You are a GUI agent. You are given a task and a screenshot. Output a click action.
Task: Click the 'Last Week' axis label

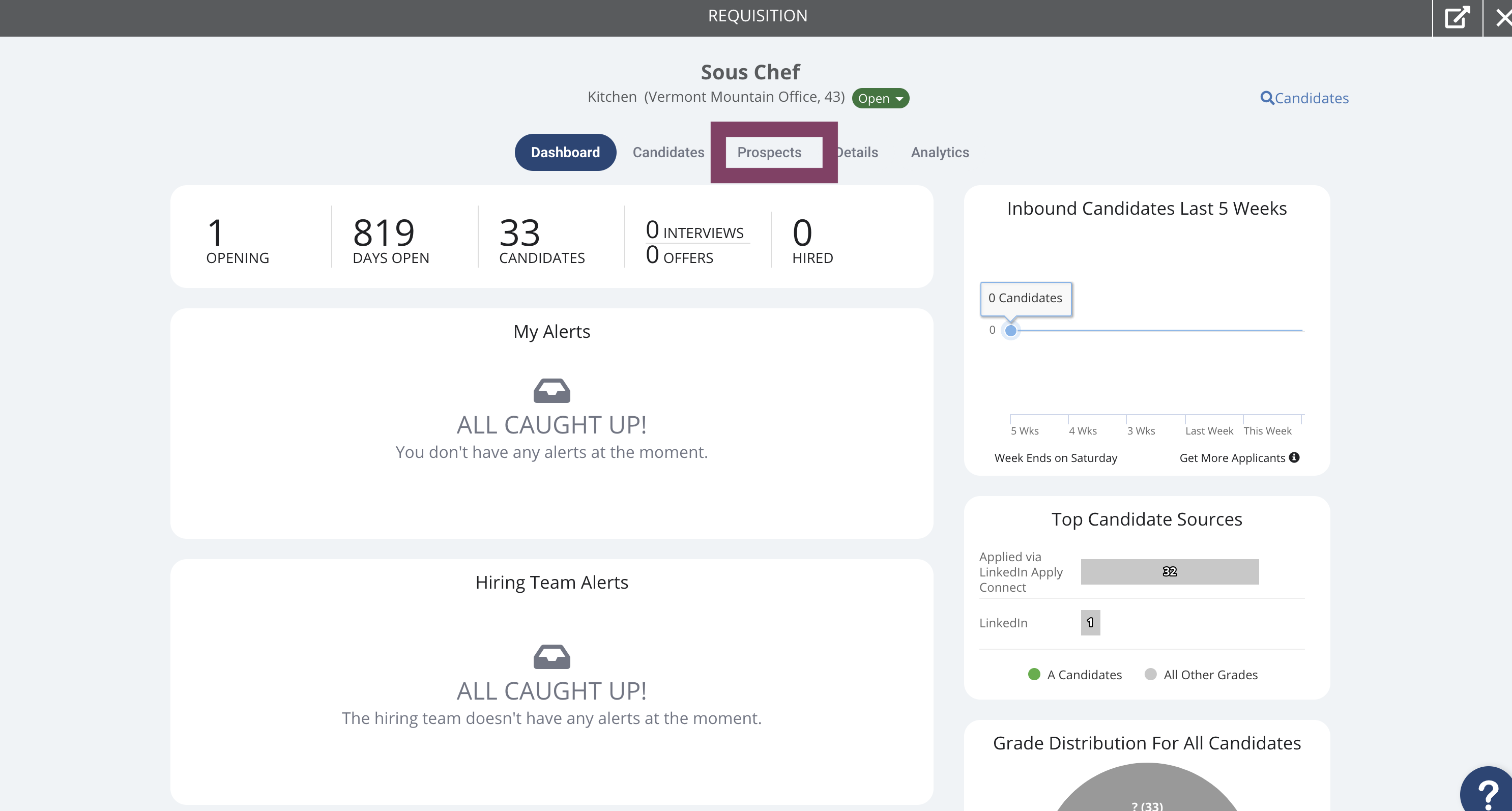point(1209,431)
